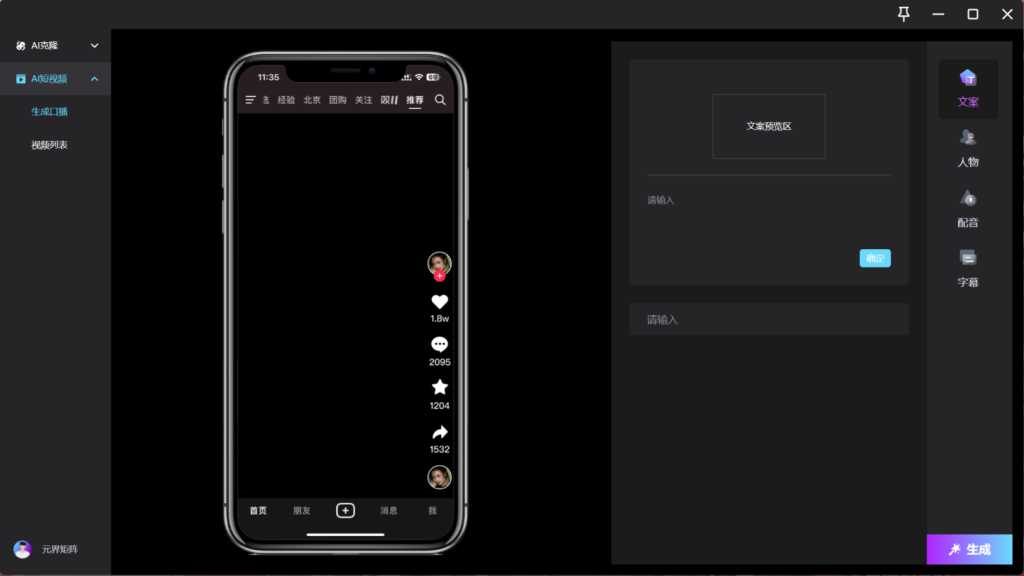Screen dimensions: 1024x576
Task: Select 生成口播 in the sidebar
Action: (50, 112)
